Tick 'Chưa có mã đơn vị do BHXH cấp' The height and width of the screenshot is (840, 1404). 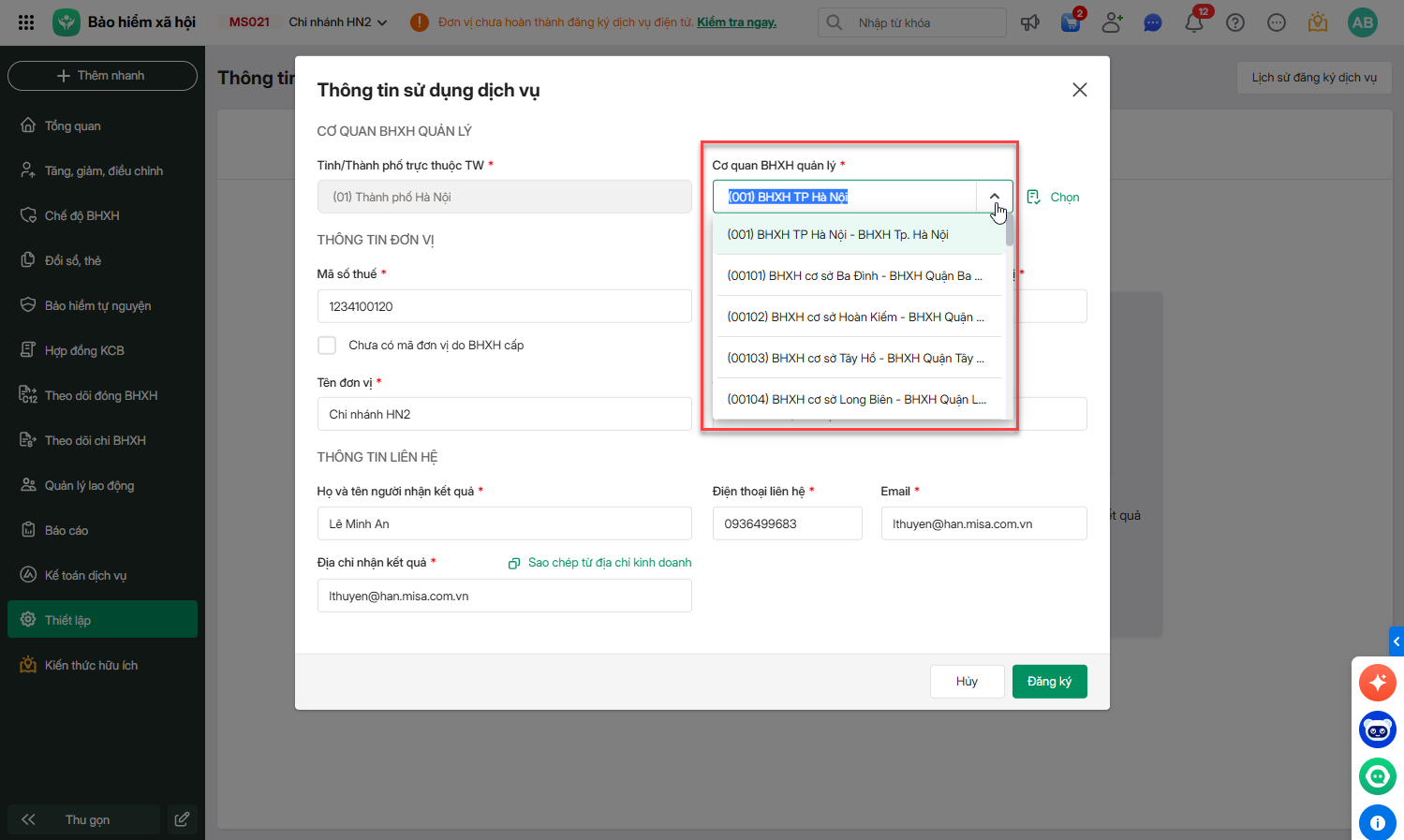coord(327,346)
